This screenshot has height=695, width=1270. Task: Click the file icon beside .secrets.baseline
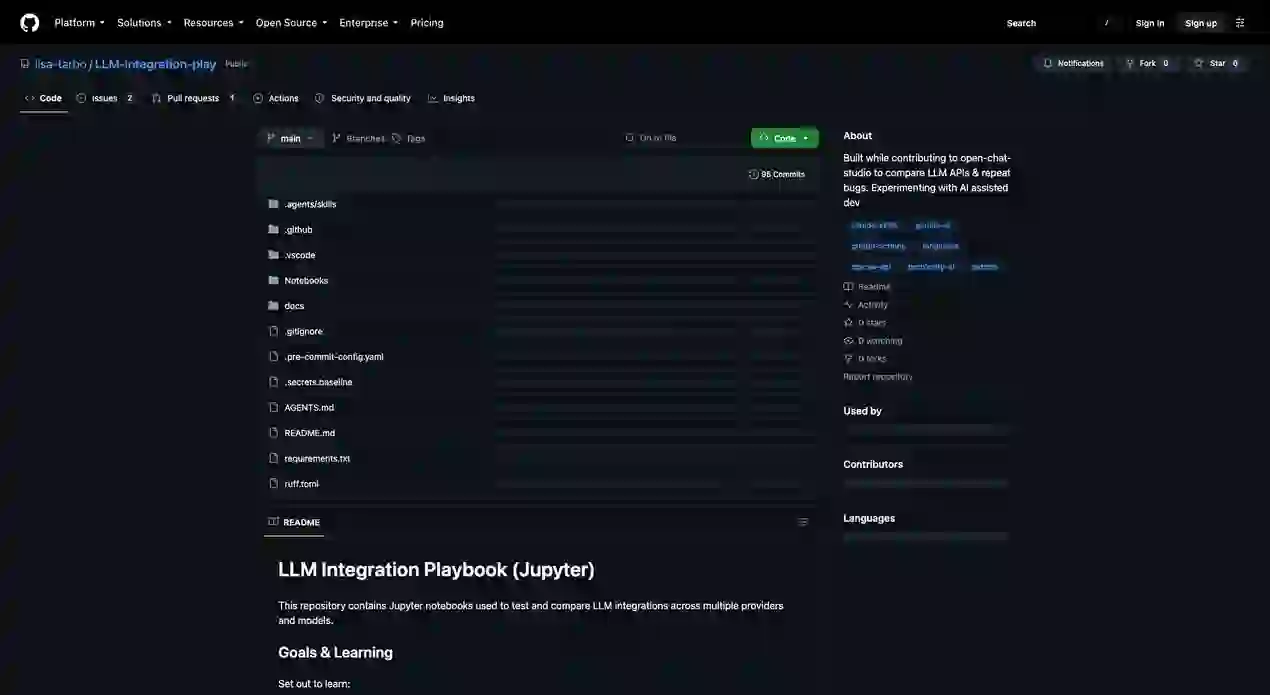pos(273,382)
